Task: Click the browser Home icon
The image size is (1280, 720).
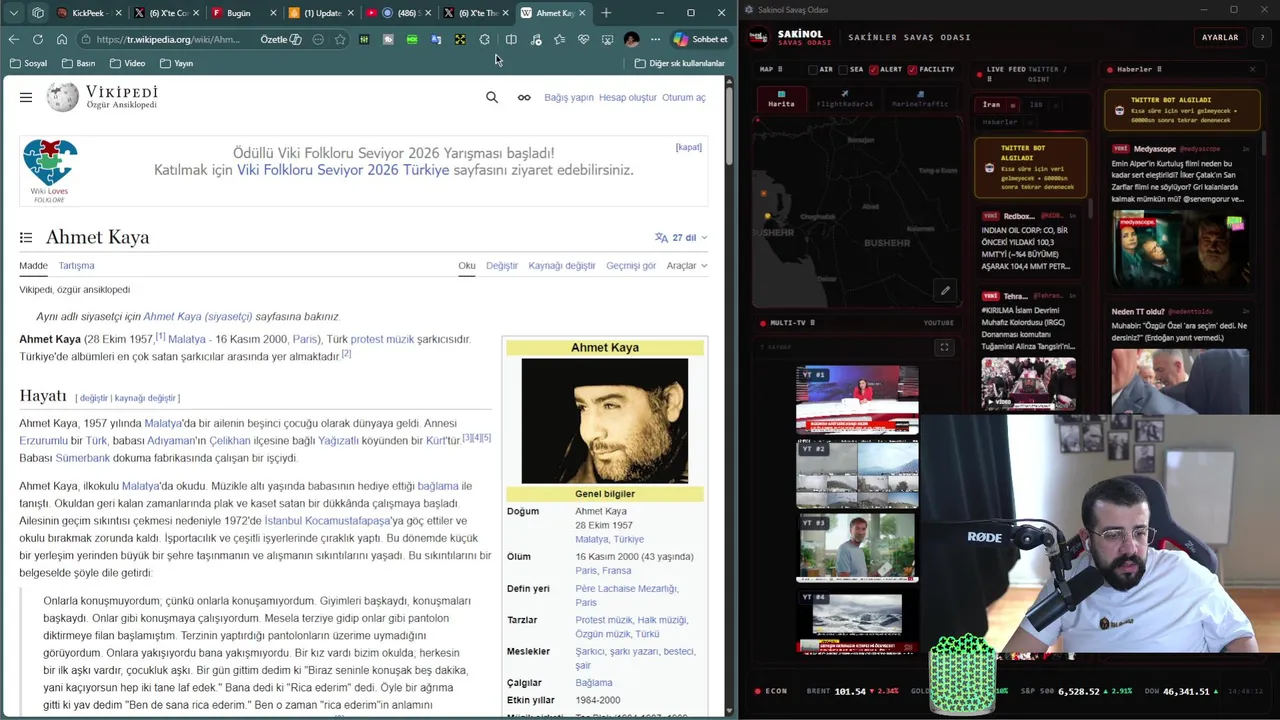Action: [x=62, y=39]
